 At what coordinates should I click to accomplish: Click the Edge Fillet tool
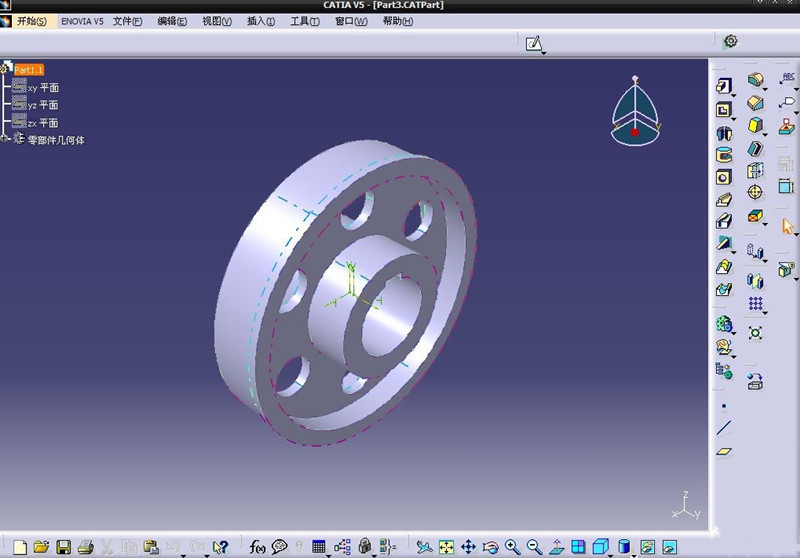pos(755,80)
